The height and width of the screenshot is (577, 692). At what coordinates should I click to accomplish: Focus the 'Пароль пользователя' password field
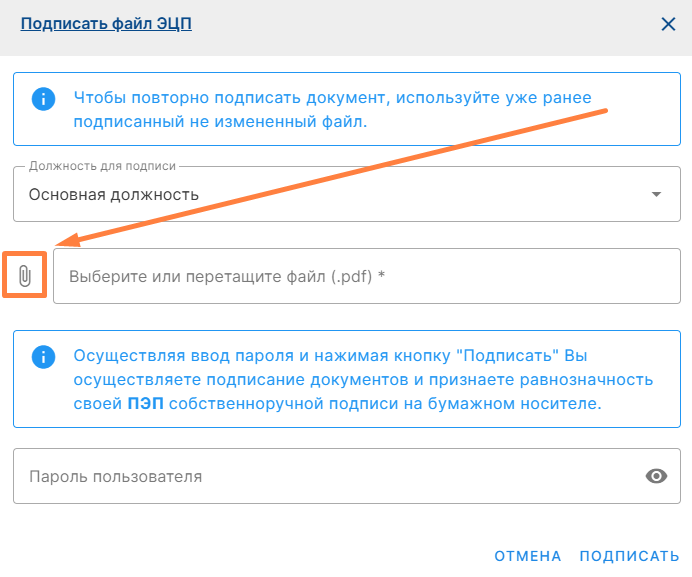pyautogui.click(x=320, y=476)
